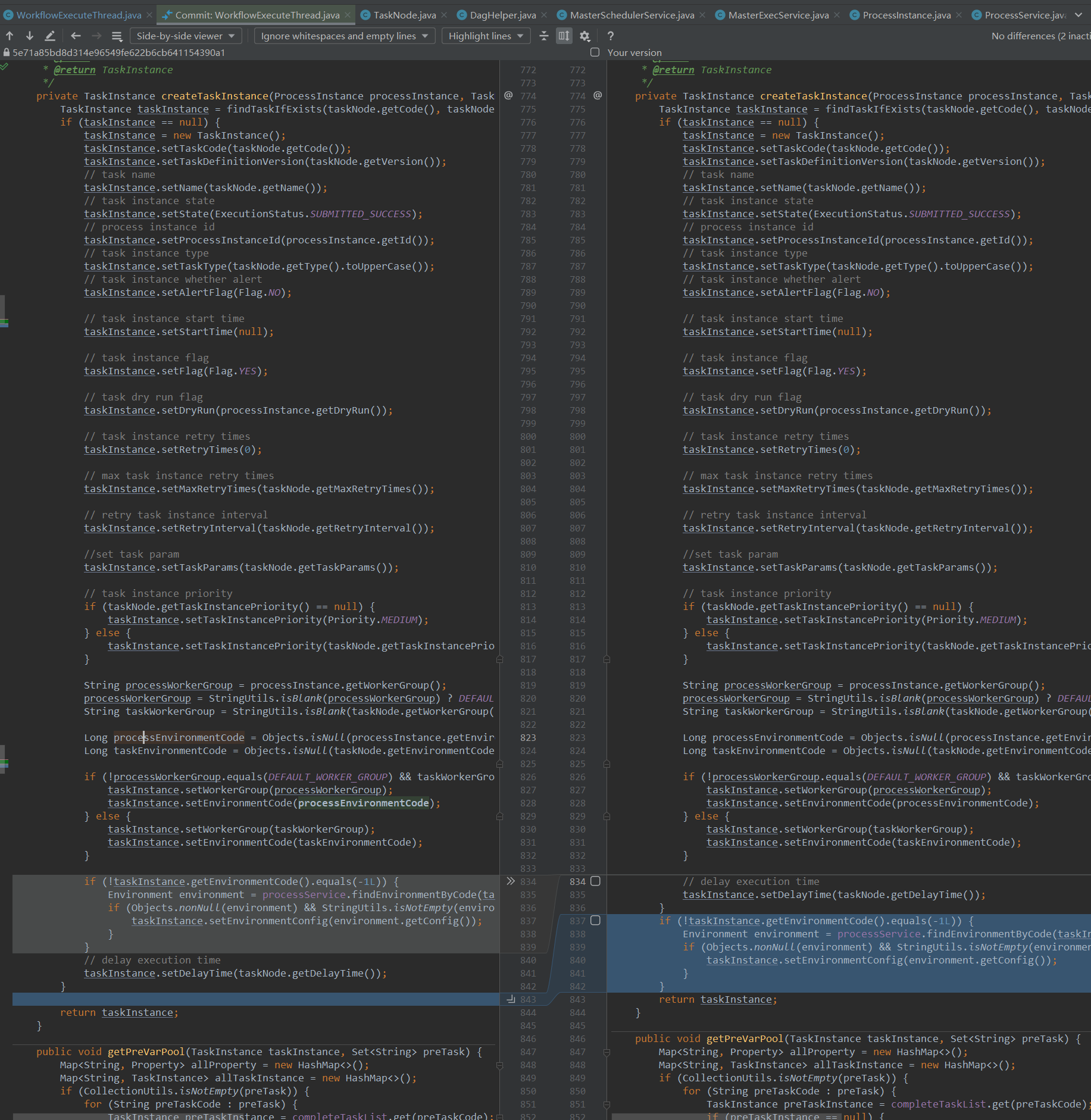Click createTaskInstance method name in left pane

tap(215, 96)
